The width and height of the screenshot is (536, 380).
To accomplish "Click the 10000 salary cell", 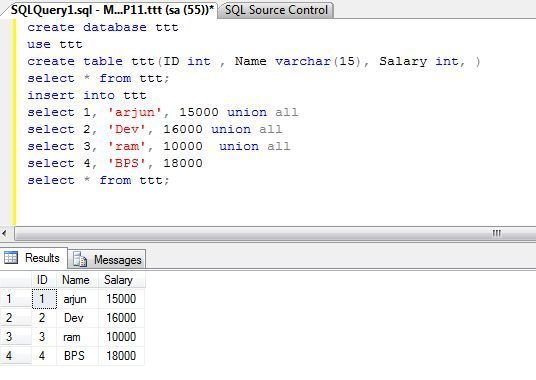I will [121, 337].
